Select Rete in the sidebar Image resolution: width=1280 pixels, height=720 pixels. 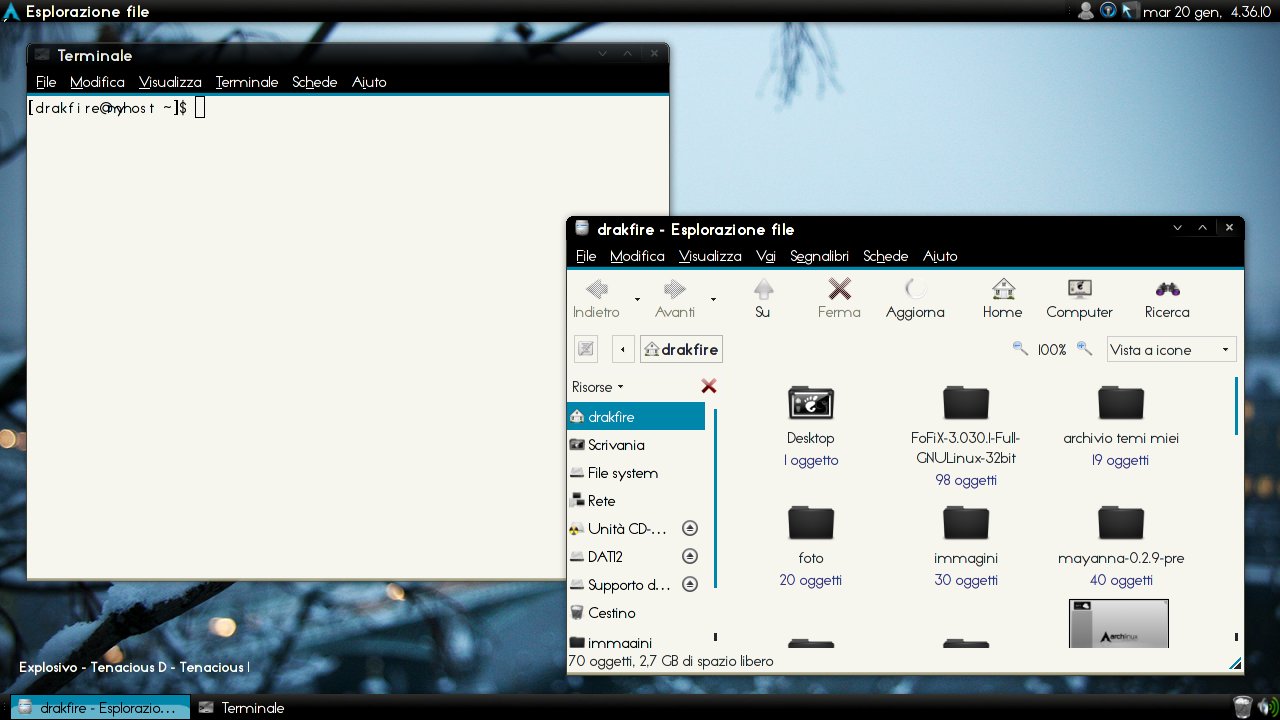pos(636,501)
